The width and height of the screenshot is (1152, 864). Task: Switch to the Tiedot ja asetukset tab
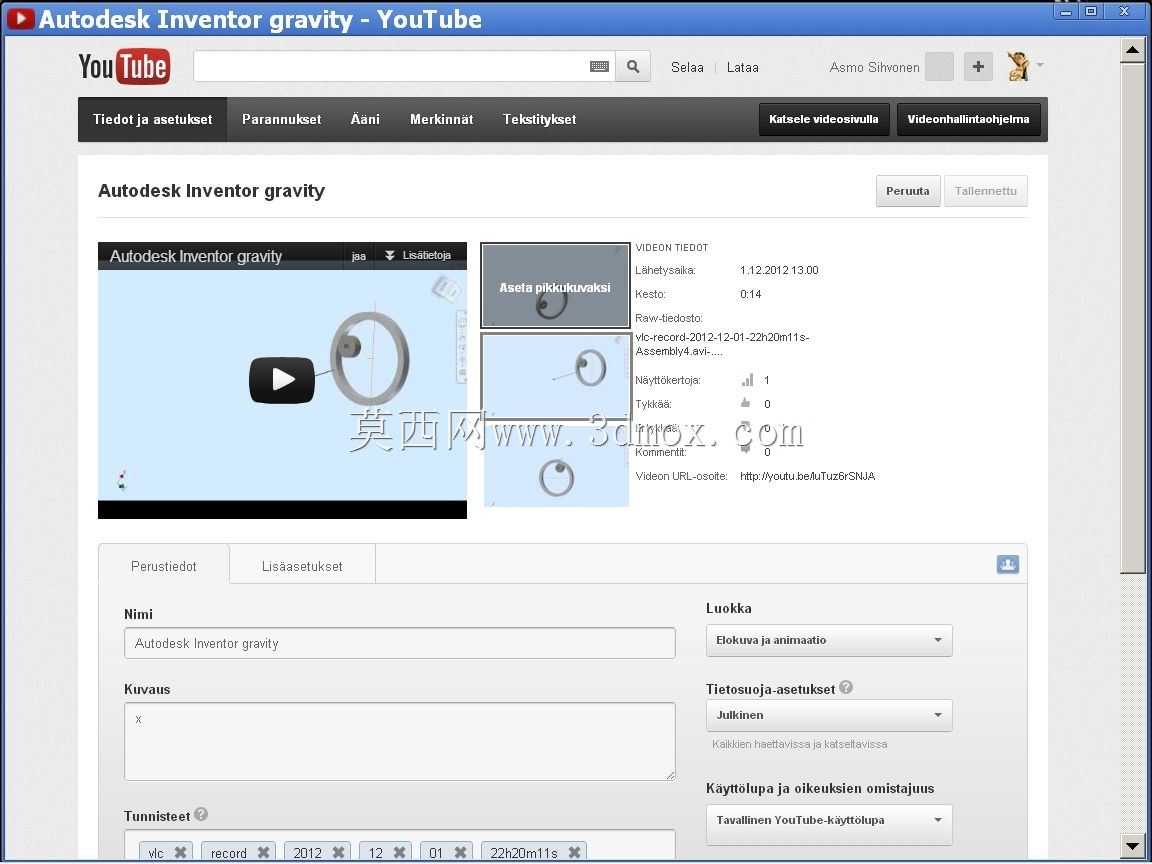[x=152, y=119]
